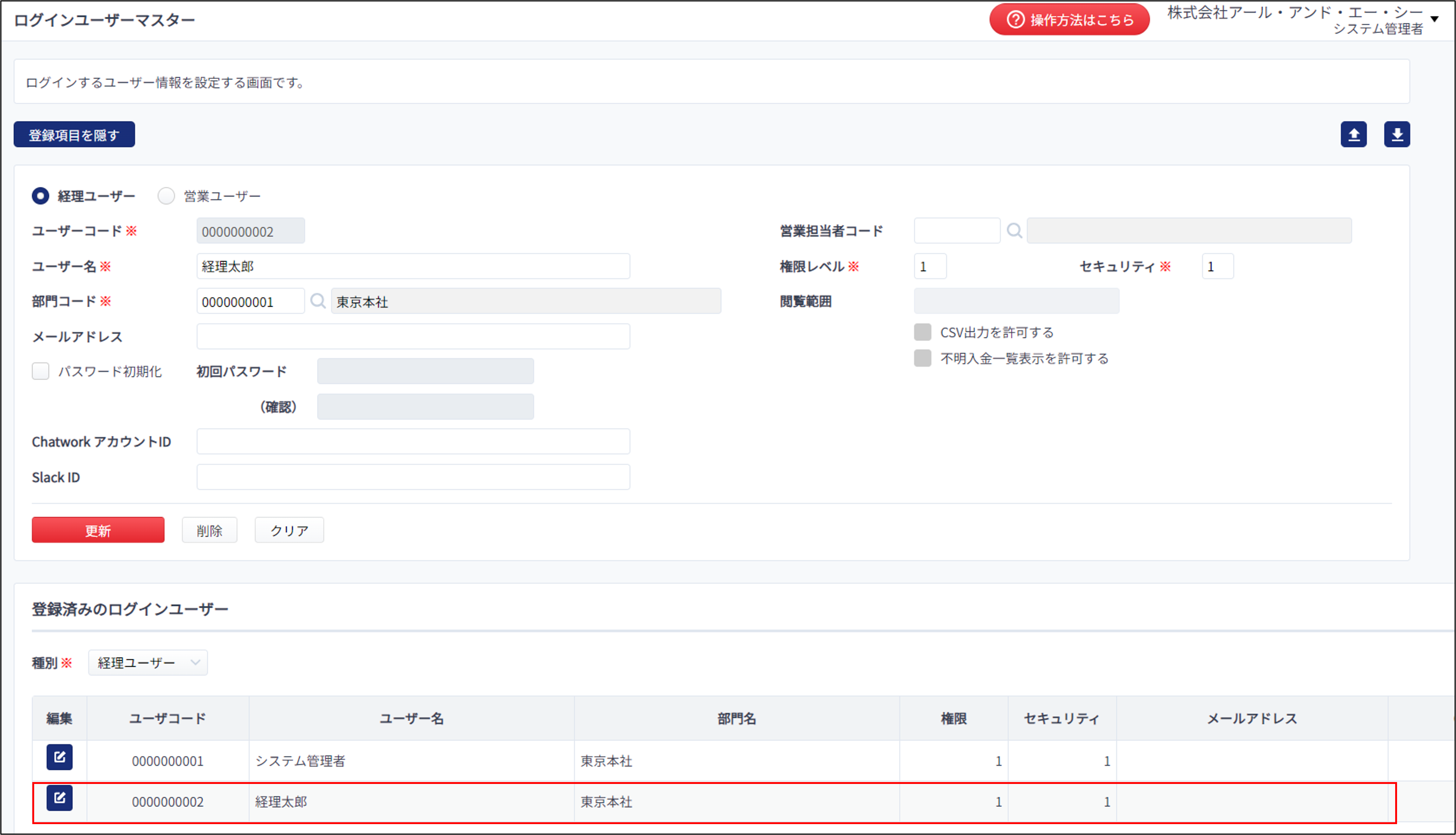This screenshot has width=1456, height=835.
Task: Click the download icon button
Action: tap(1397, 134)
